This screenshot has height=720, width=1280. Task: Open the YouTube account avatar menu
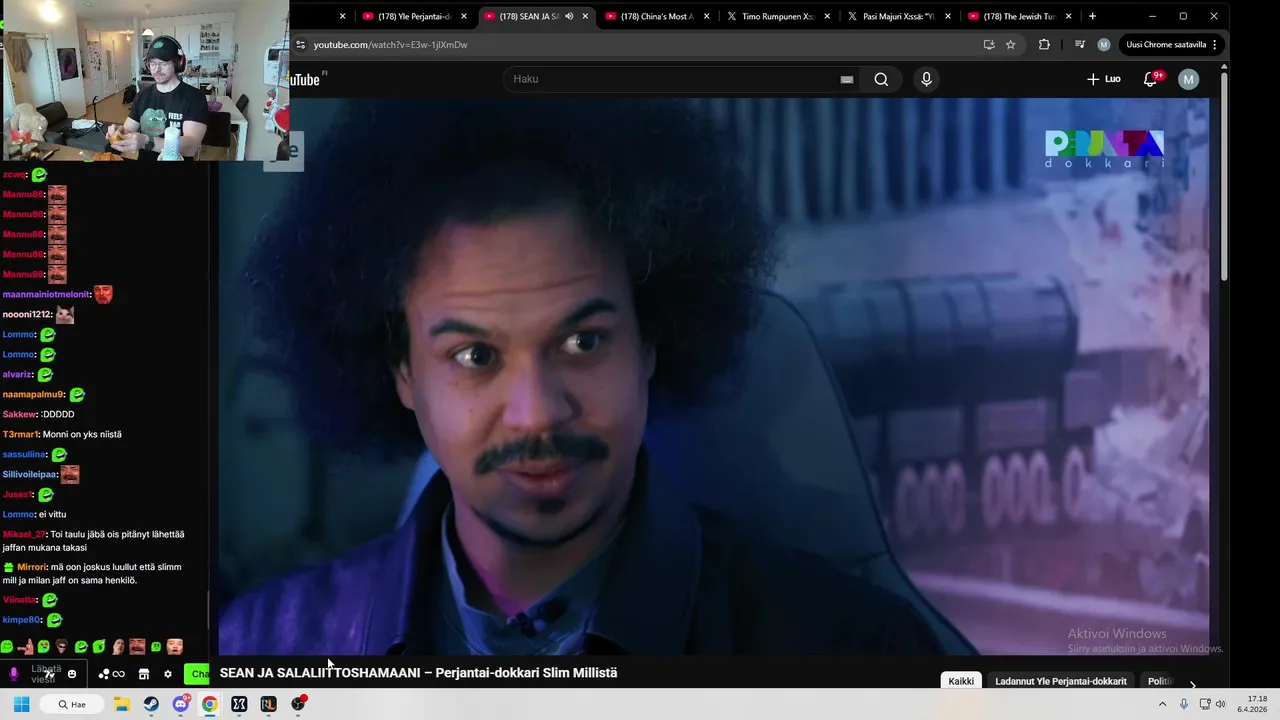click(1188, 79)
